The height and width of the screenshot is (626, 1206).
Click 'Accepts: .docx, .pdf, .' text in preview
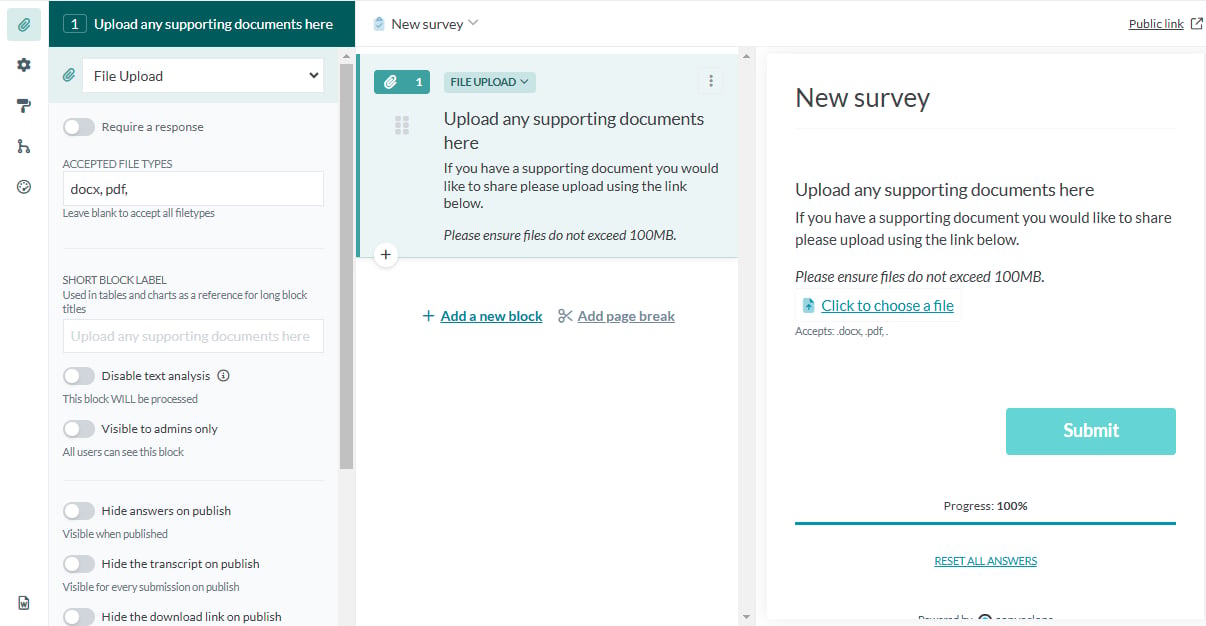click(841, 331)
